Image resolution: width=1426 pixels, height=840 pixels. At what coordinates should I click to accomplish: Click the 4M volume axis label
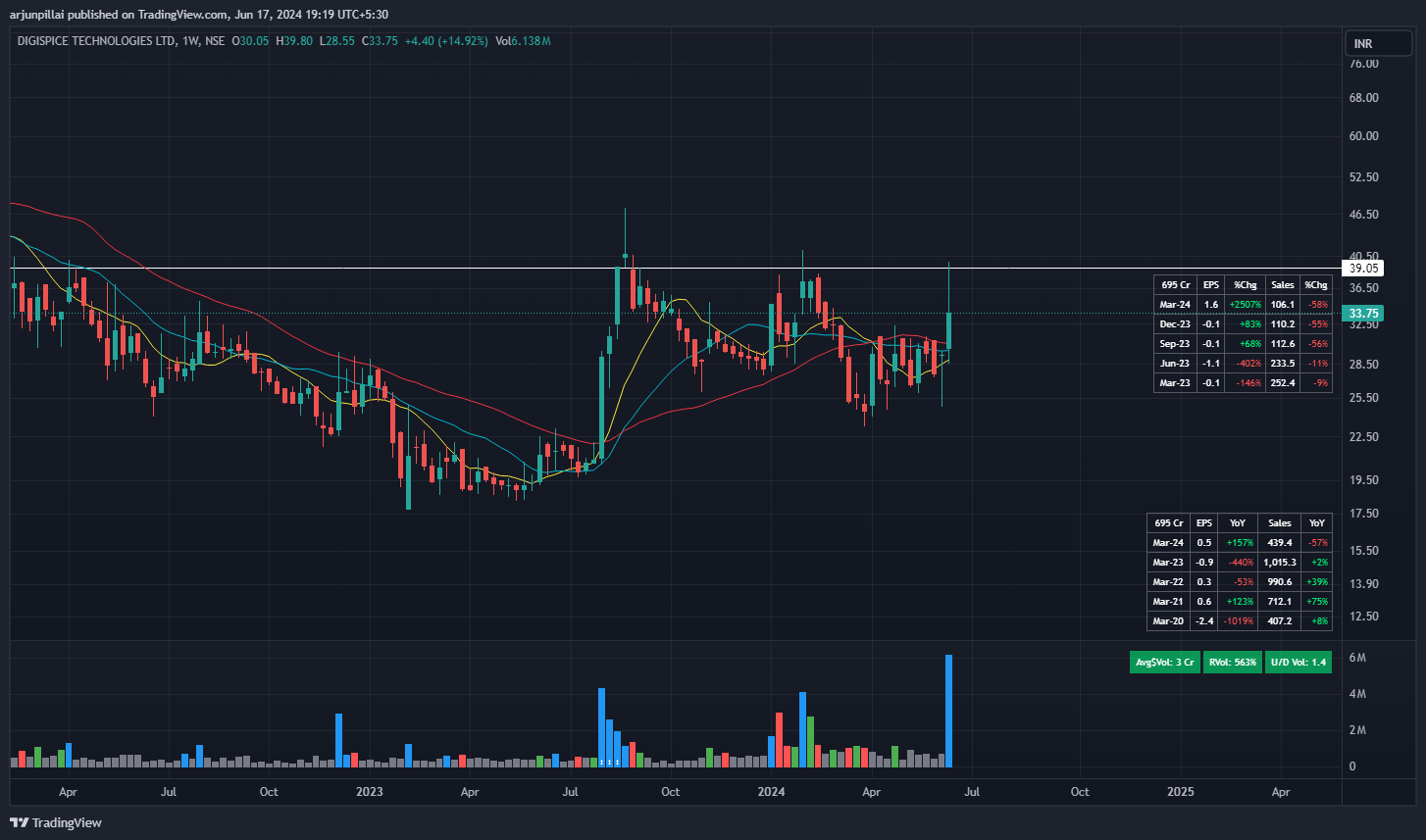1358,694
